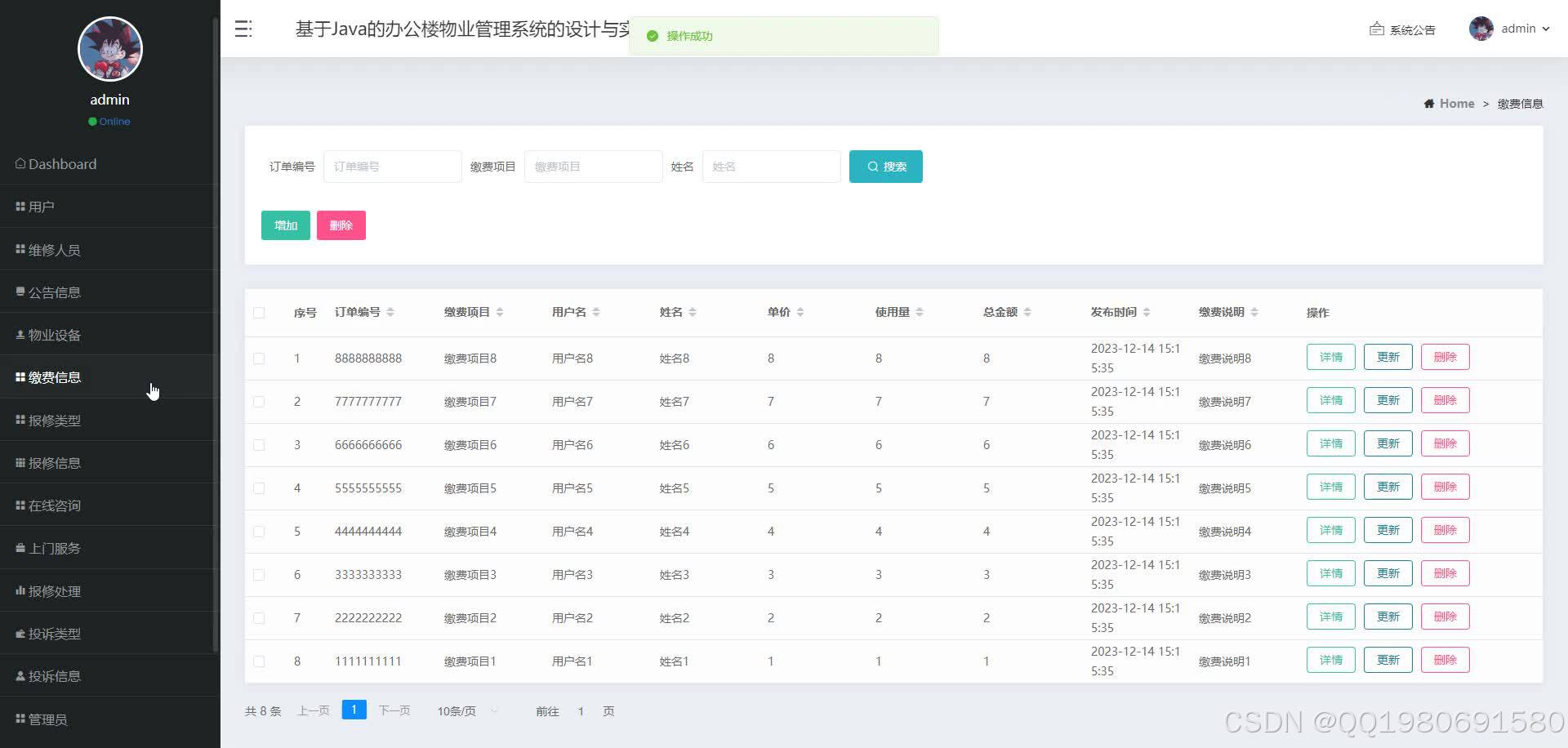Select the 报修处理 chart icon

pyautogui.click(x=20, y=590)
